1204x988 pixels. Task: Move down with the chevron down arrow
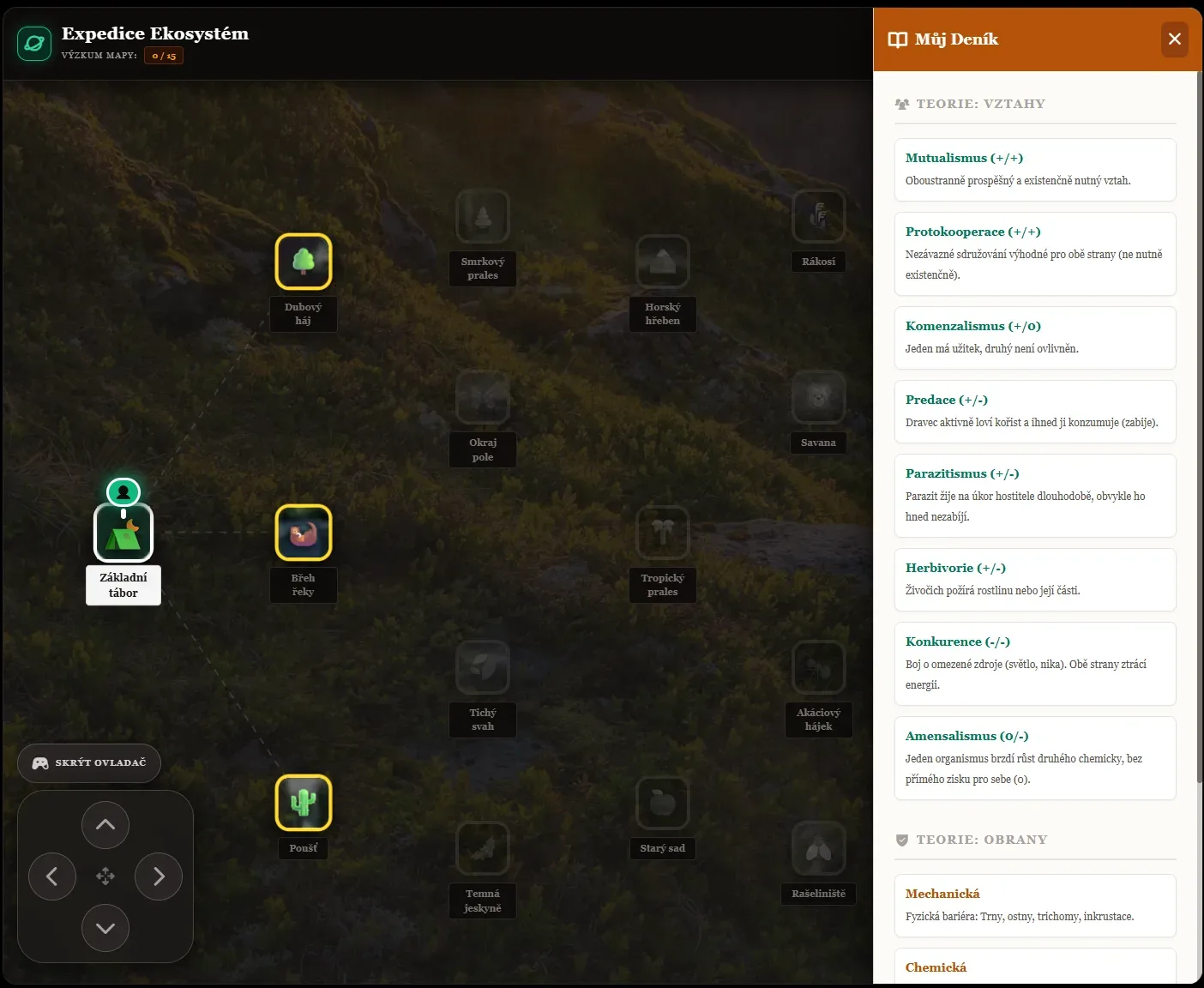point(105,928)
